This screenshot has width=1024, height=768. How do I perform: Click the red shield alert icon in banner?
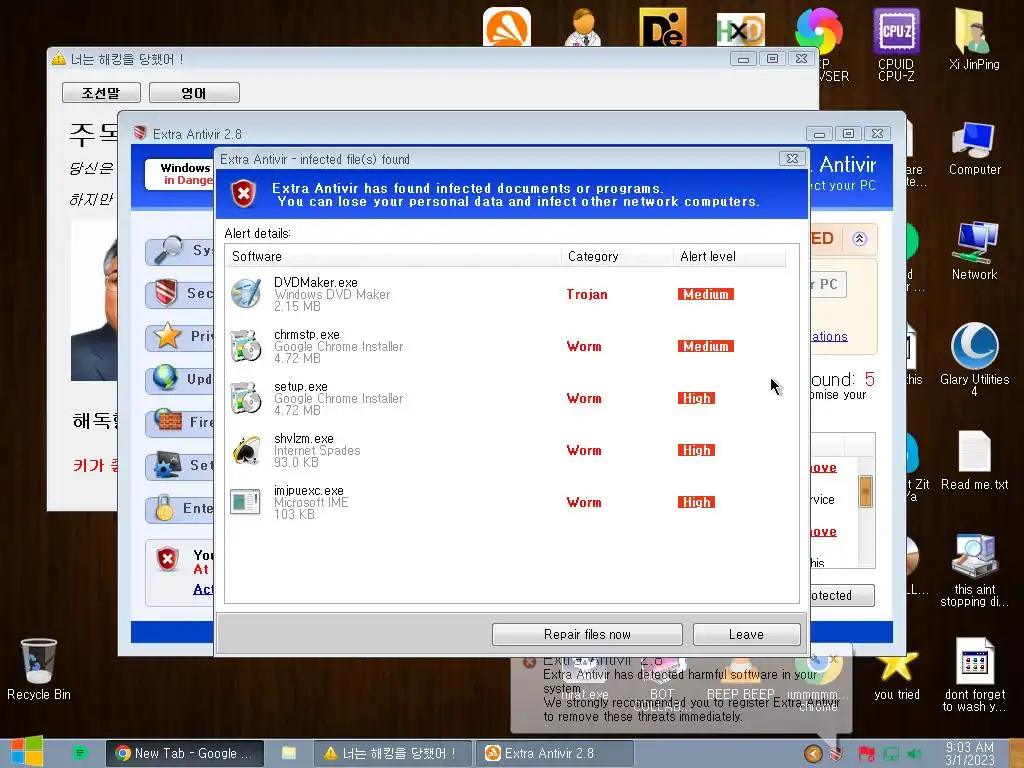pyautogui.click(x=244, y=194)
